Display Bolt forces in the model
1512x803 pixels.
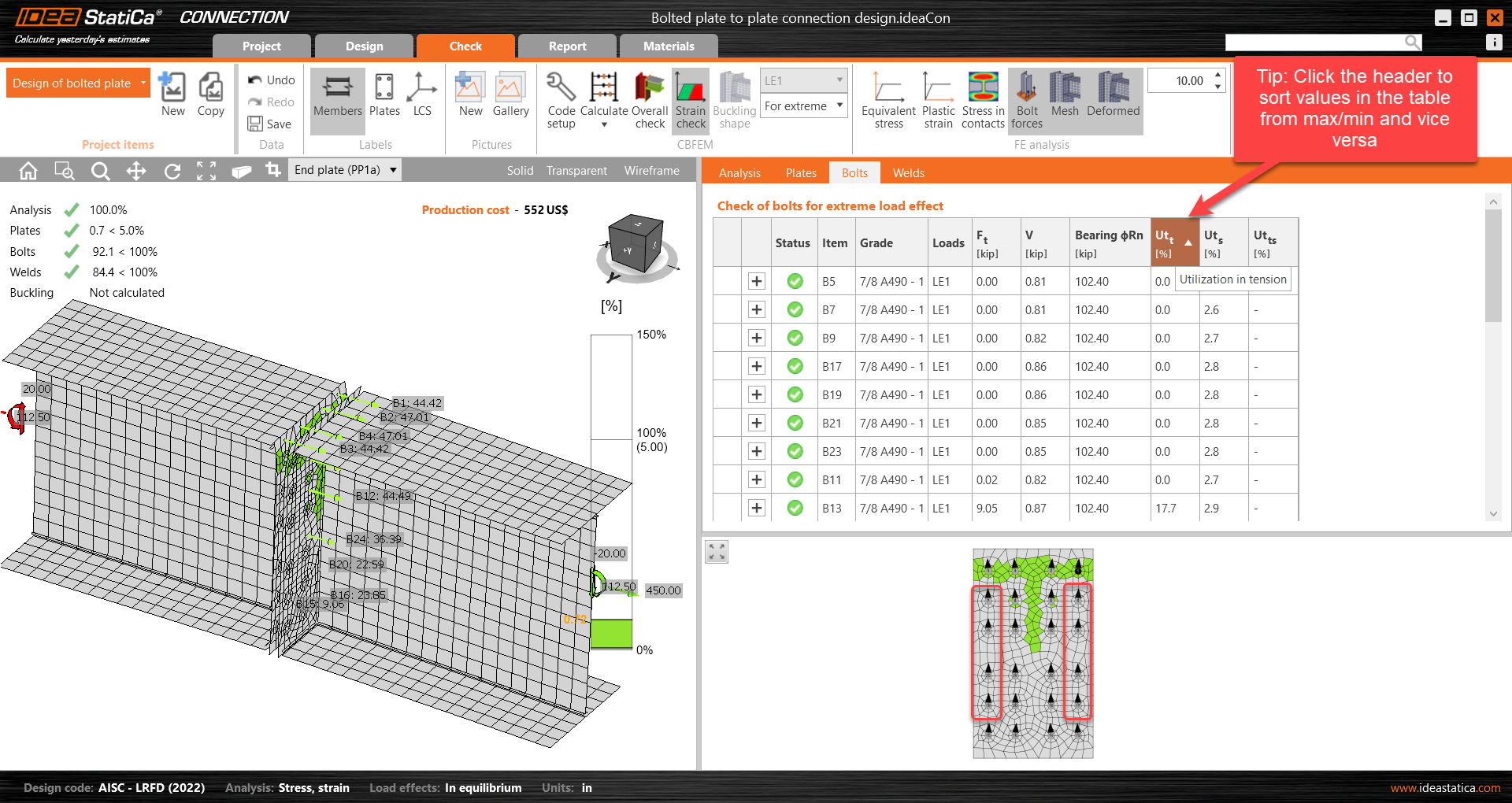pos(1026,100)
